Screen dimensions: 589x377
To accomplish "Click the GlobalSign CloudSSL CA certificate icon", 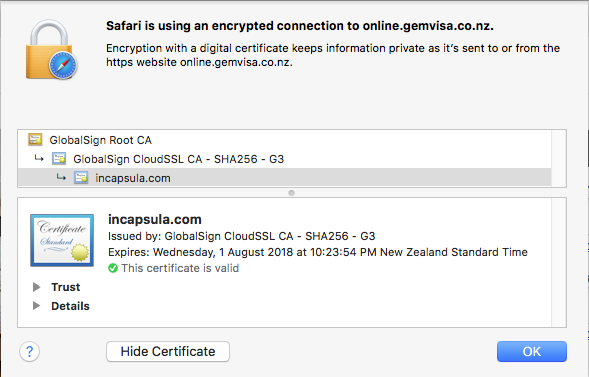I will (59, 159).
